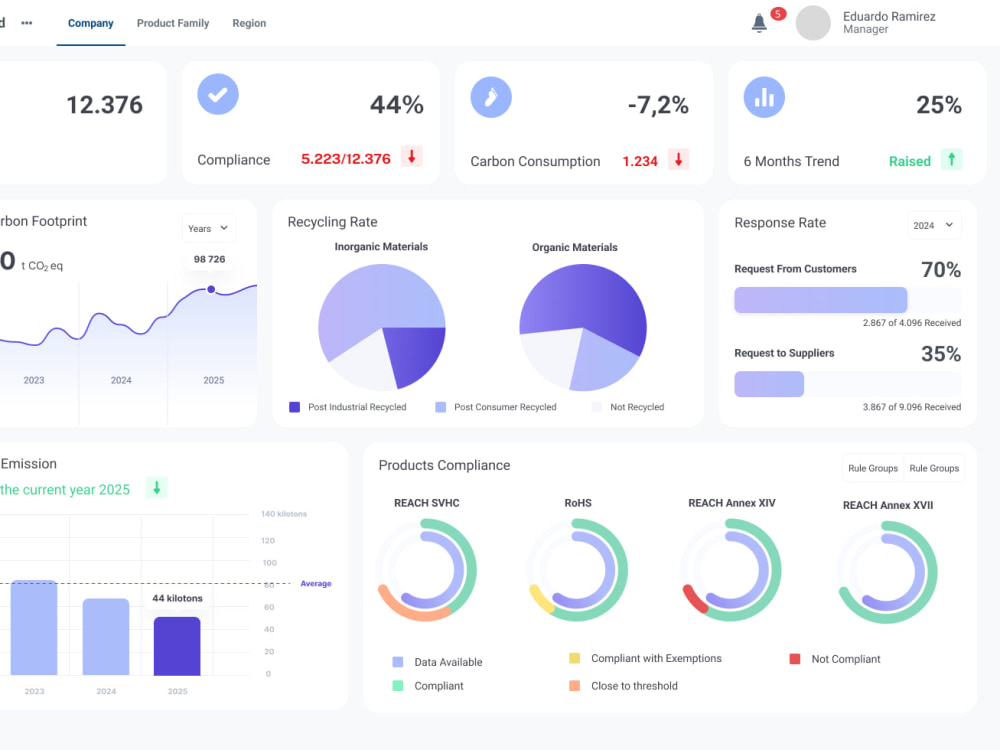
Task: Click the 35% response rate value
Action: pyautogui.click(x=941, y=354)
